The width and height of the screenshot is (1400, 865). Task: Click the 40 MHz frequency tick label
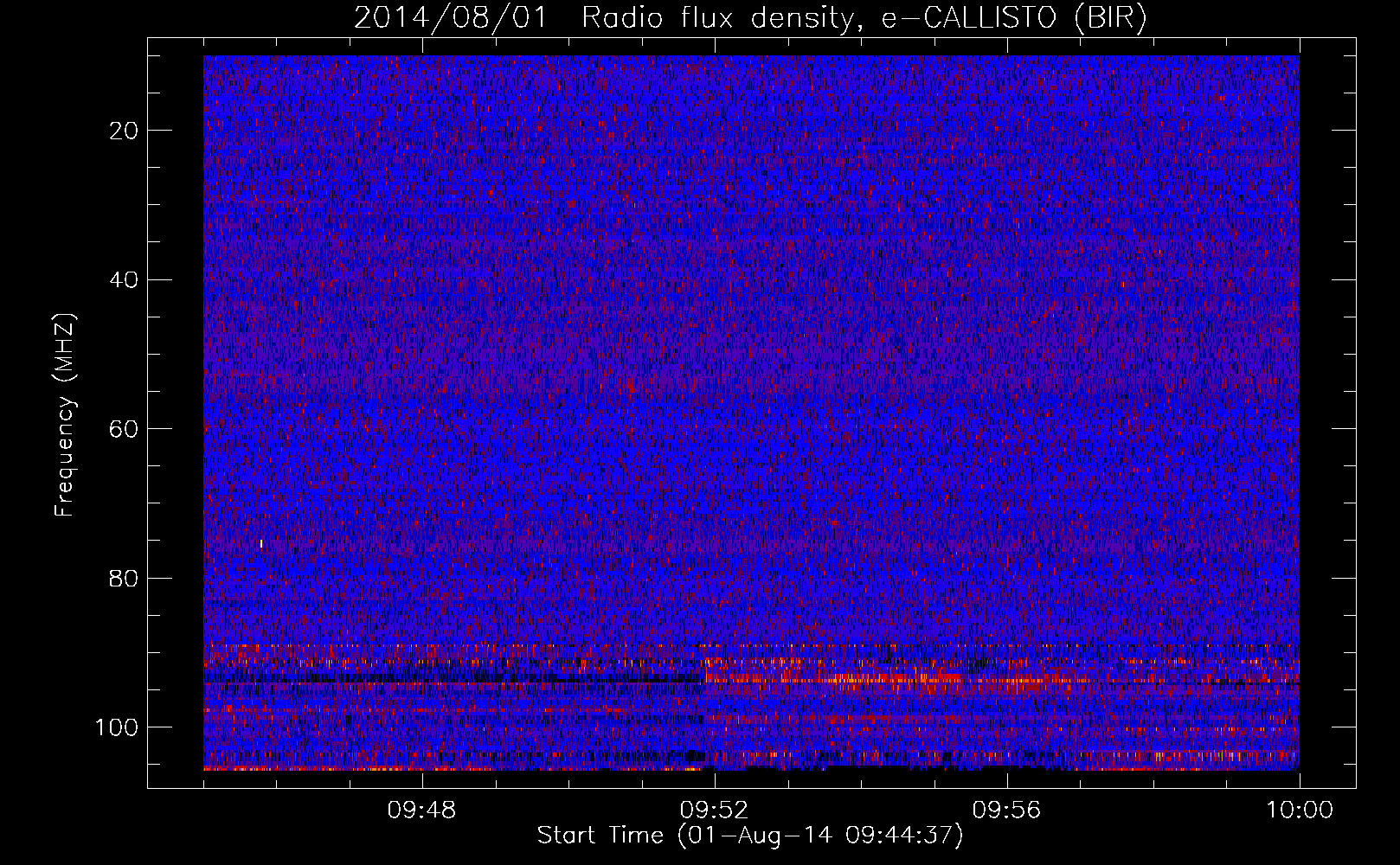pos(124,280)
